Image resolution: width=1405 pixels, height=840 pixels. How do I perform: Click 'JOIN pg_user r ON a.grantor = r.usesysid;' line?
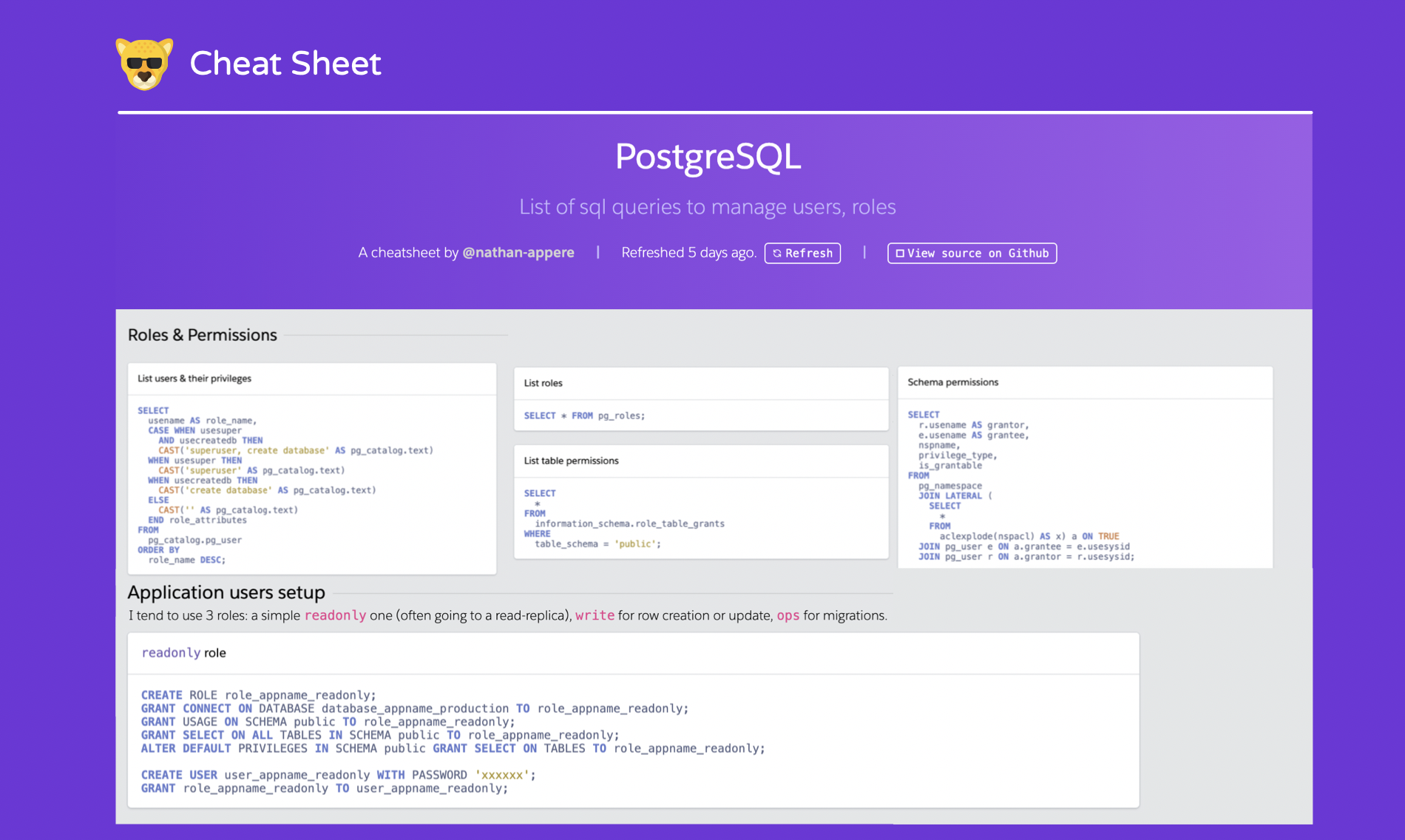tap(1026, 557)
